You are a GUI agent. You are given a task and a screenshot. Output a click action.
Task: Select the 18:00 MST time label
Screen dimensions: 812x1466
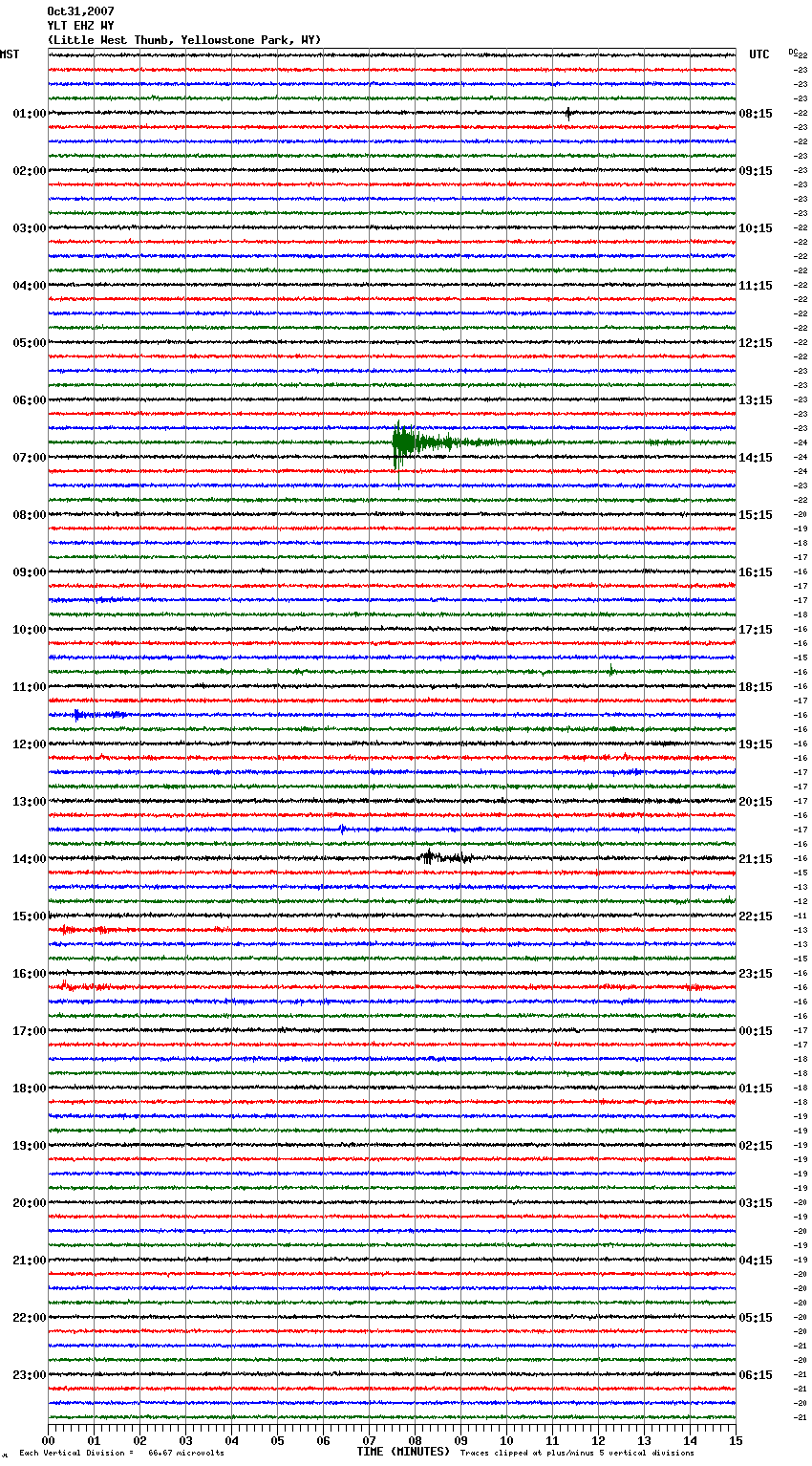tap(30, 1089)
